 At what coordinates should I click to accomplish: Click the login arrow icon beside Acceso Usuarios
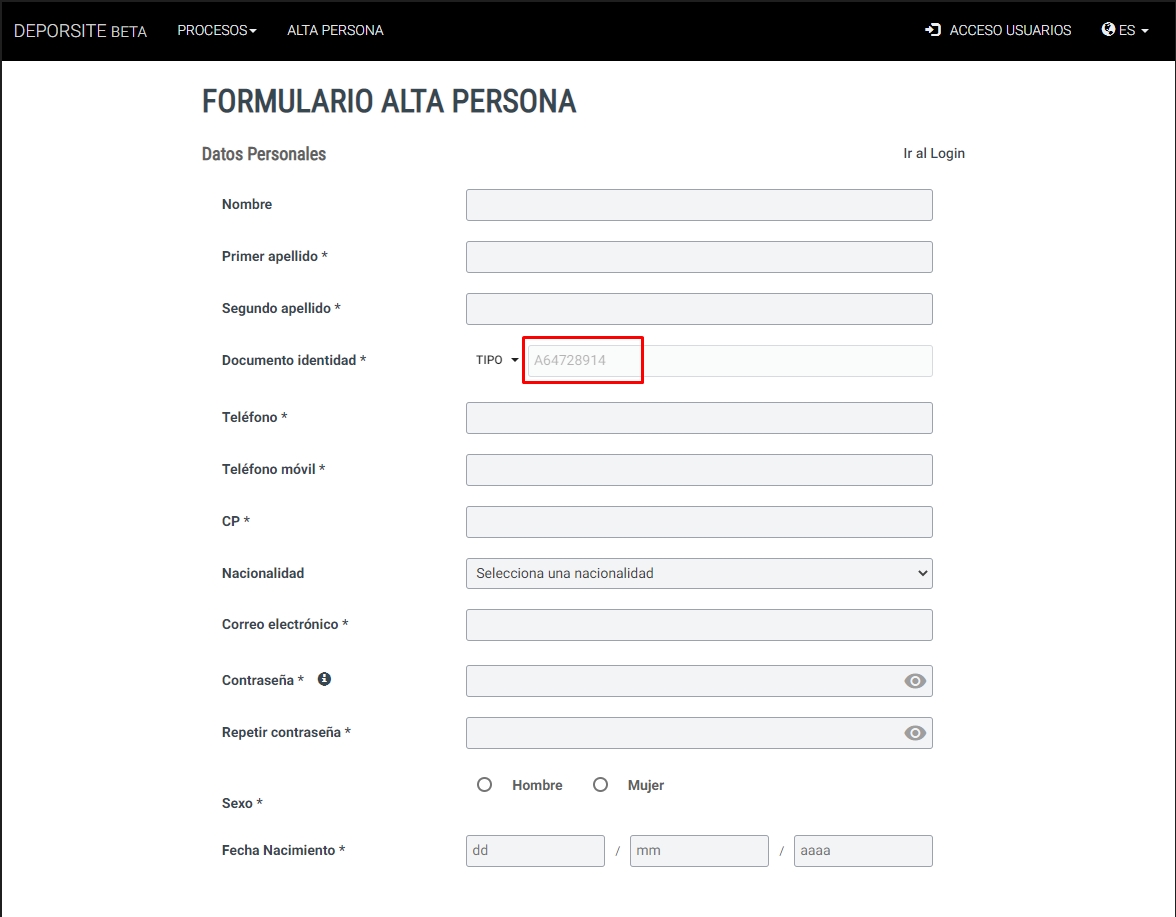[933, 30]
